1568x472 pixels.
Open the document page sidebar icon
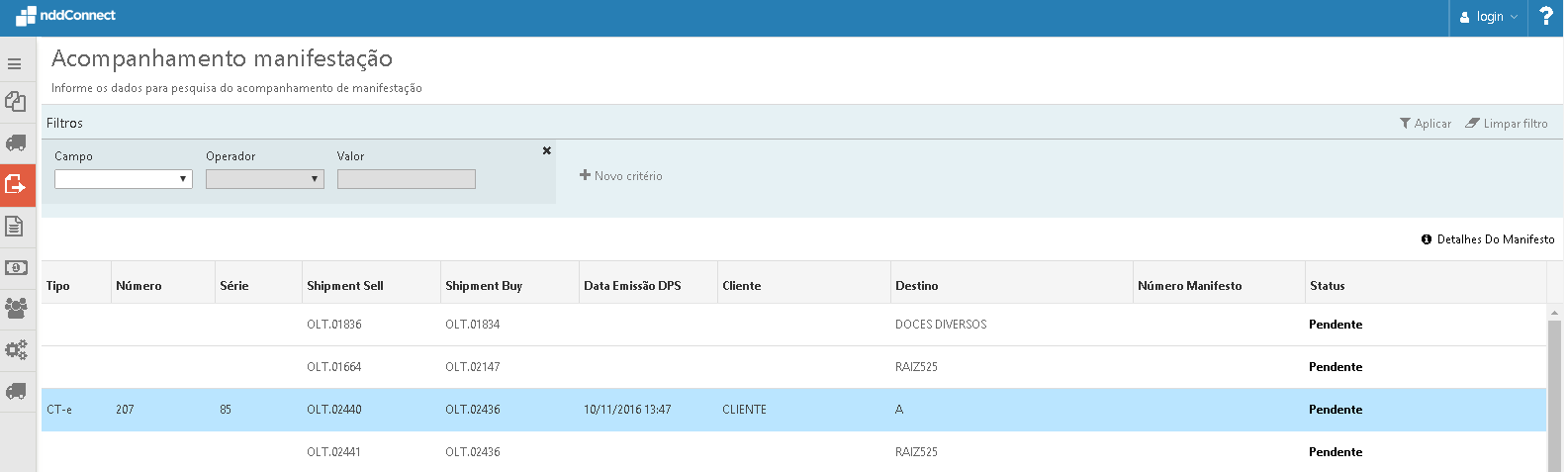coord(15,227)
